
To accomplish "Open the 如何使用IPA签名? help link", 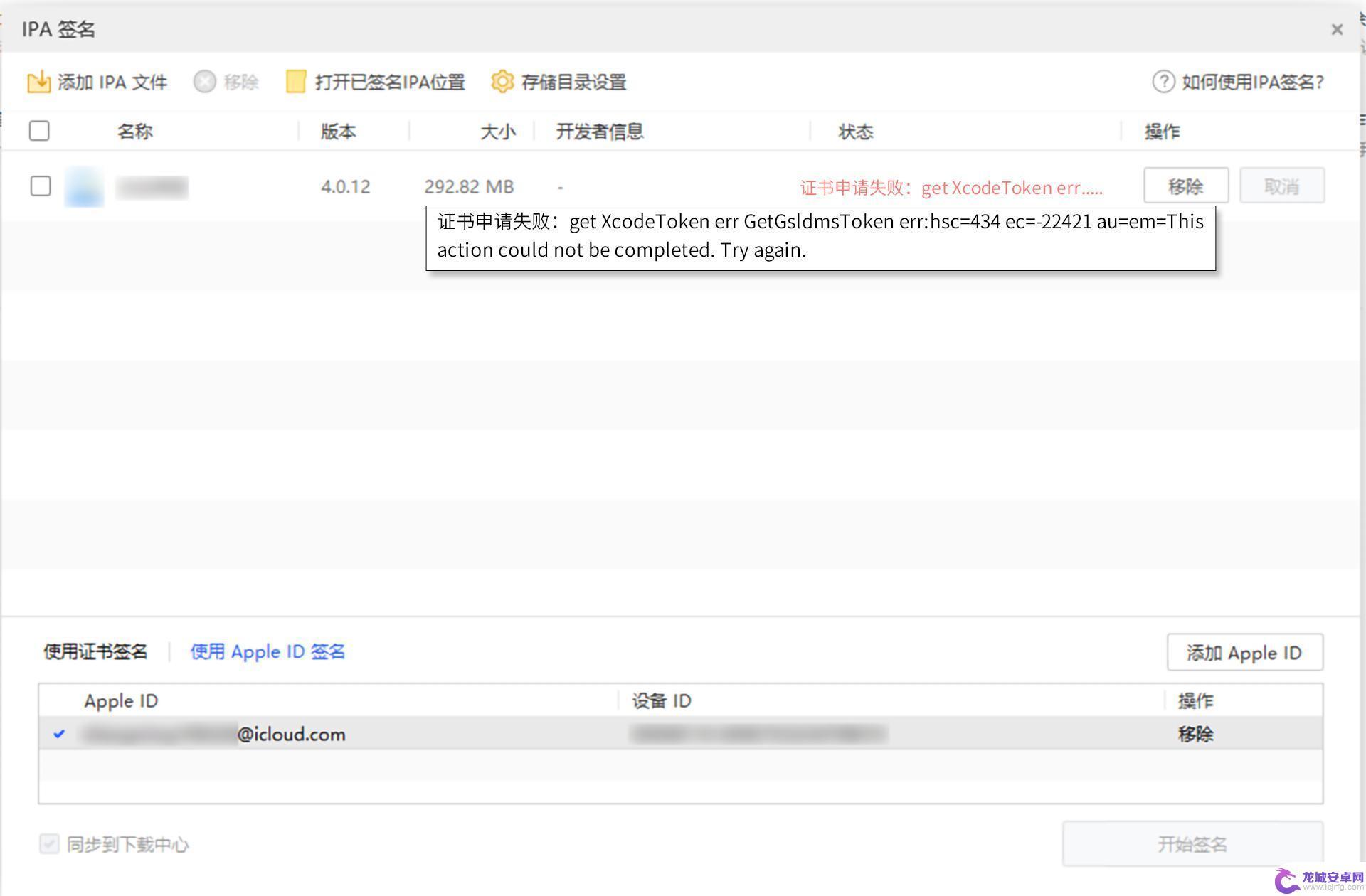I will pos(1252,82).
